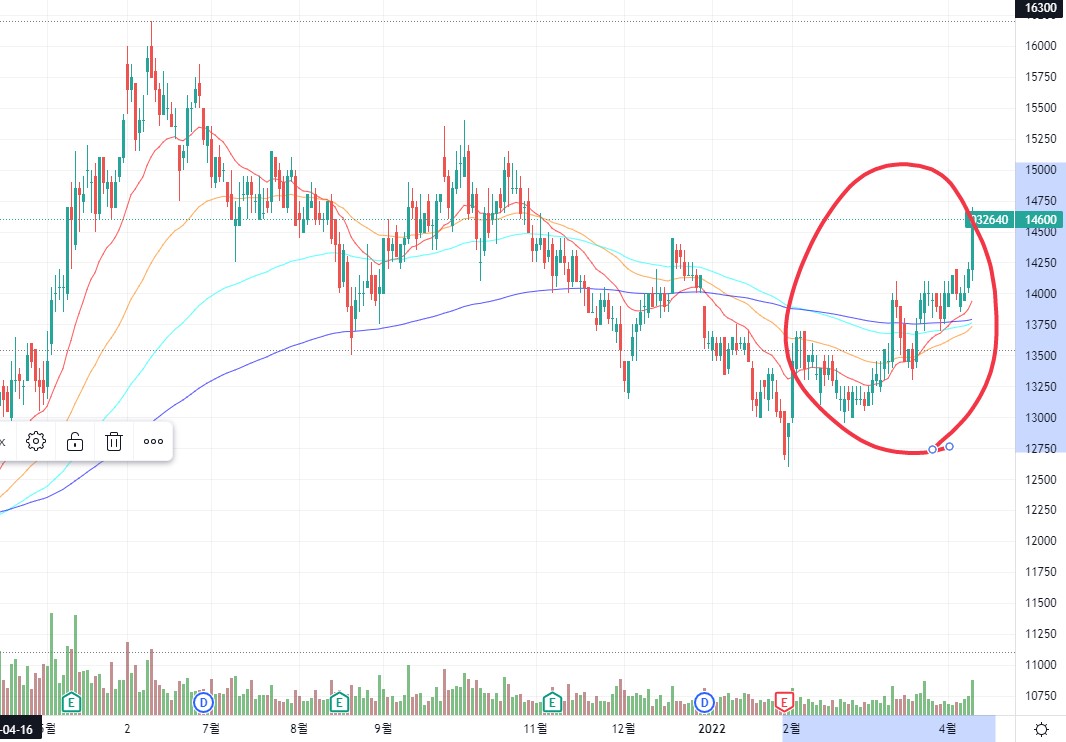Open more options three-dots menu

(x=154, y=441)
